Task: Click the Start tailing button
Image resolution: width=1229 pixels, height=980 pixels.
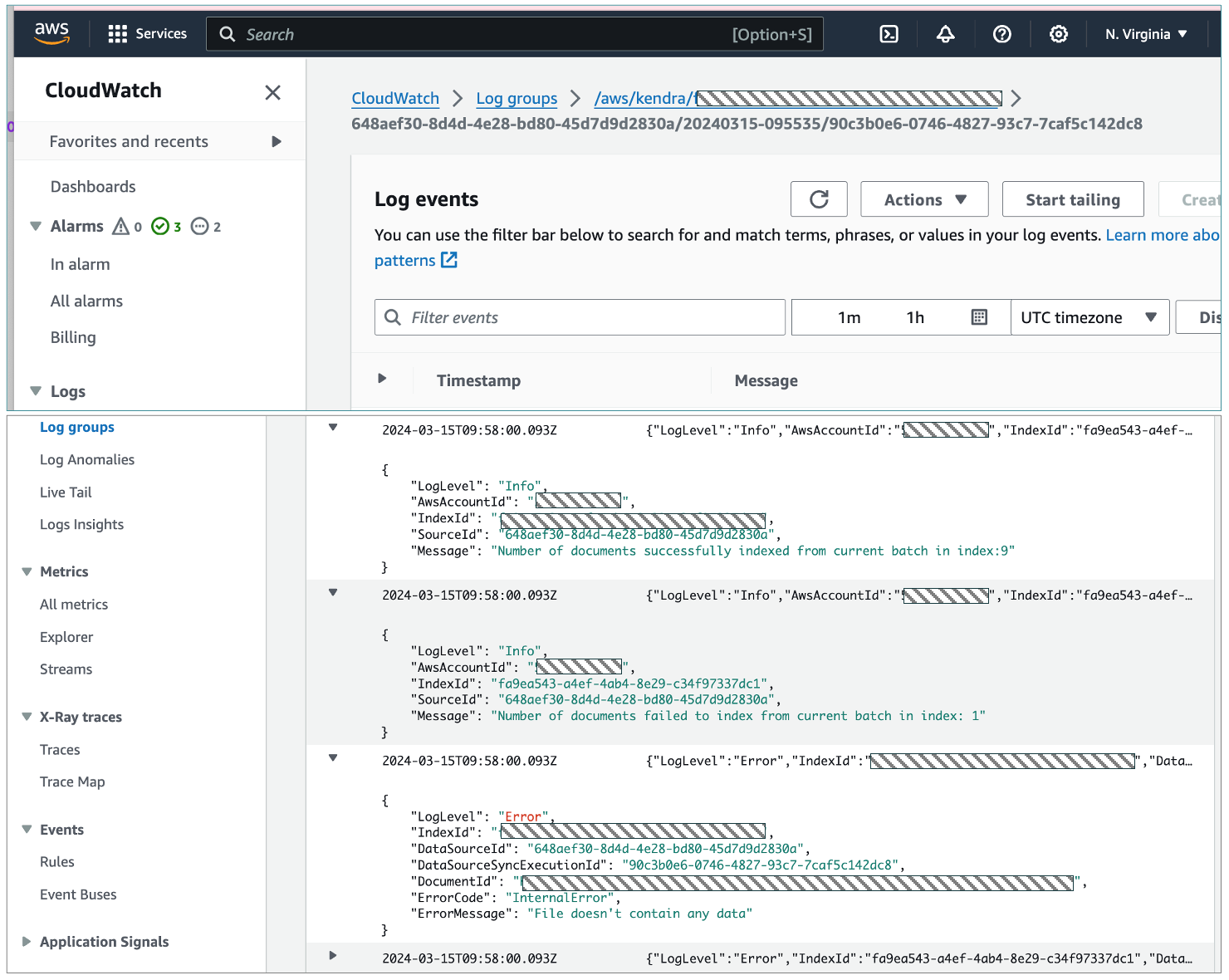Action: pyautogui.click(x=1072, y=199)
